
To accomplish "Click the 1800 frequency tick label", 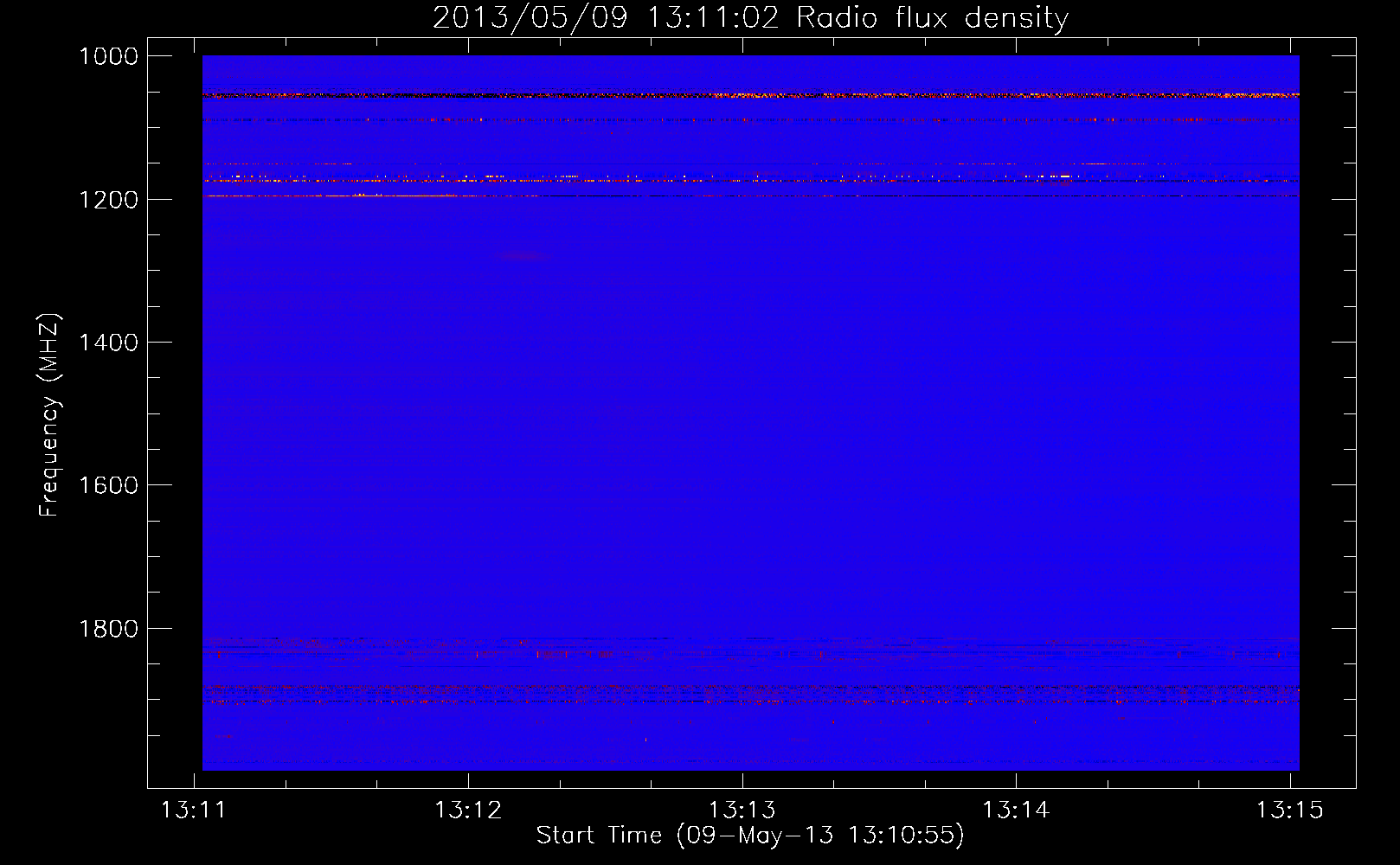I will point(108,629).
